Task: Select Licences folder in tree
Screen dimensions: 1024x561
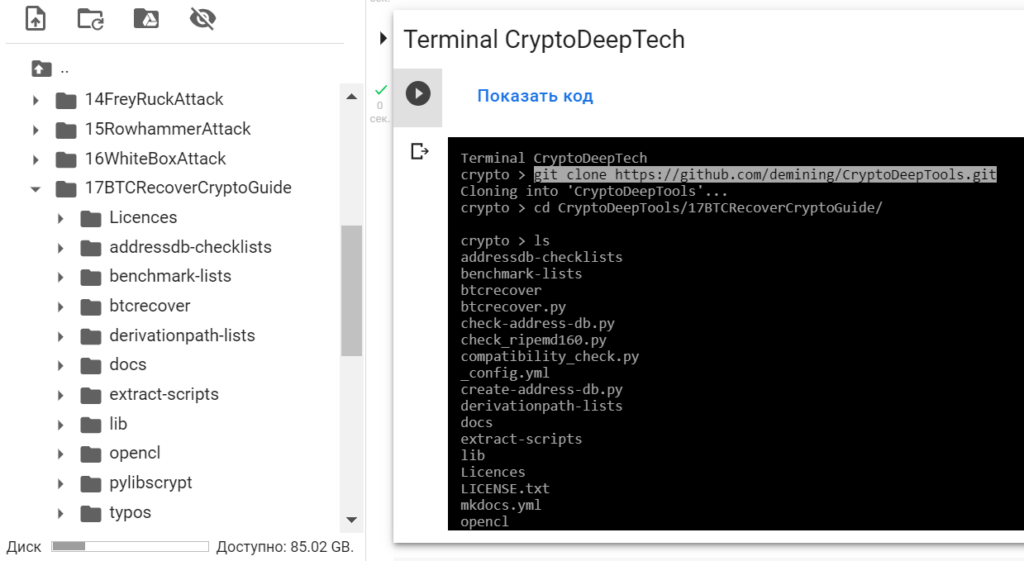Action: pyautogui.click(x=143, y=217)
